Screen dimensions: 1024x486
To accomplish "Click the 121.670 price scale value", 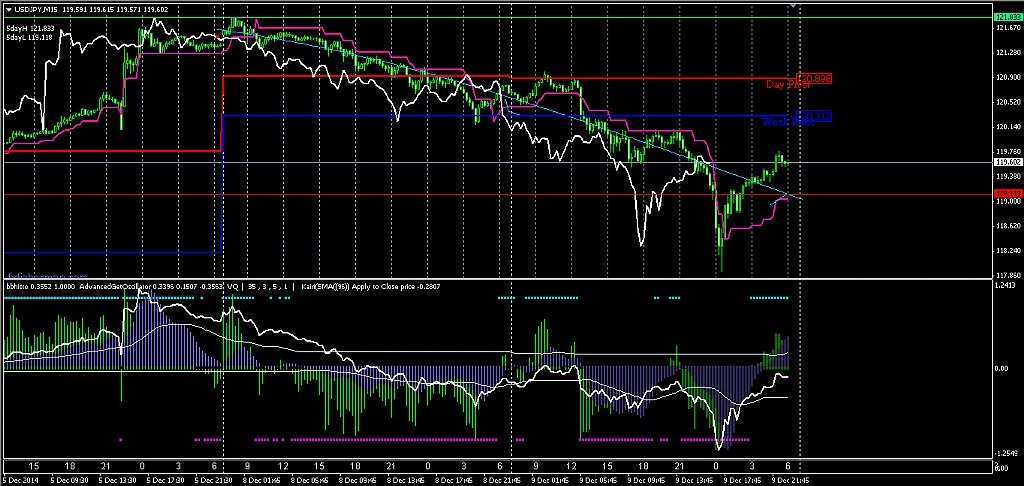I will click(1008, 28).
